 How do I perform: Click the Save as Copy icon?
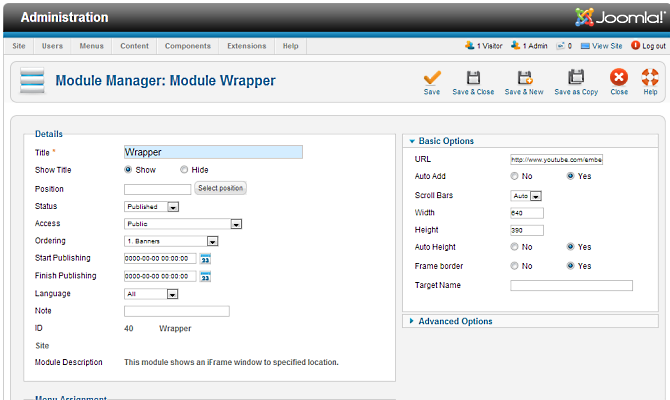click(x=576, y=78)
